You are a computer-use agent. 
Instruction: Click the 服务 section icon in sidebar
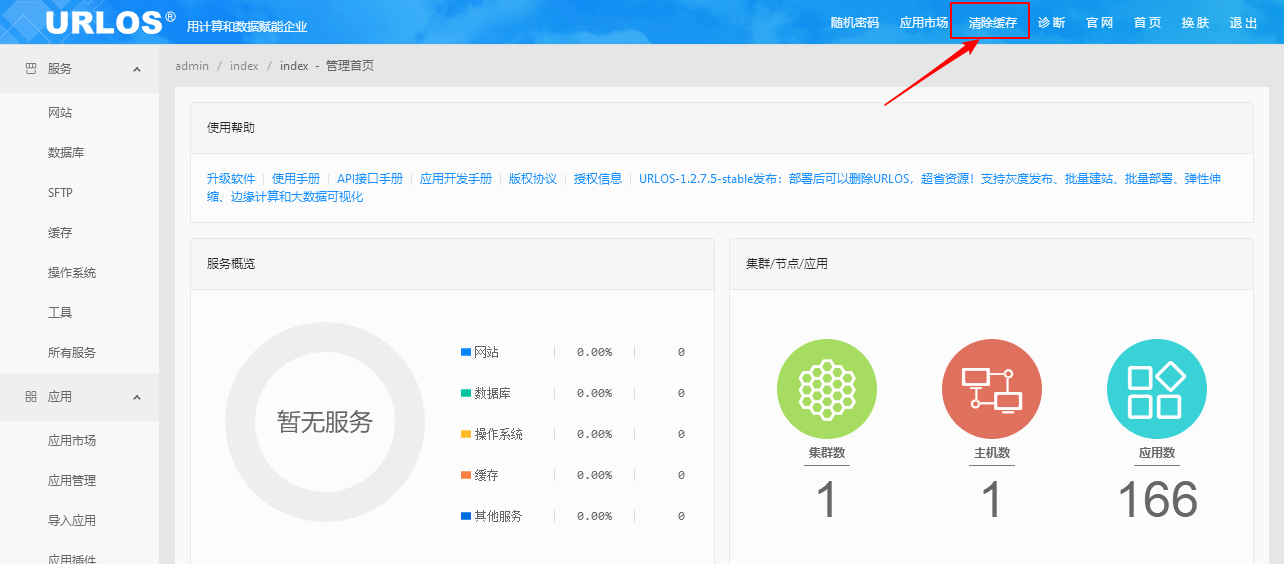(x=31, y=69)
